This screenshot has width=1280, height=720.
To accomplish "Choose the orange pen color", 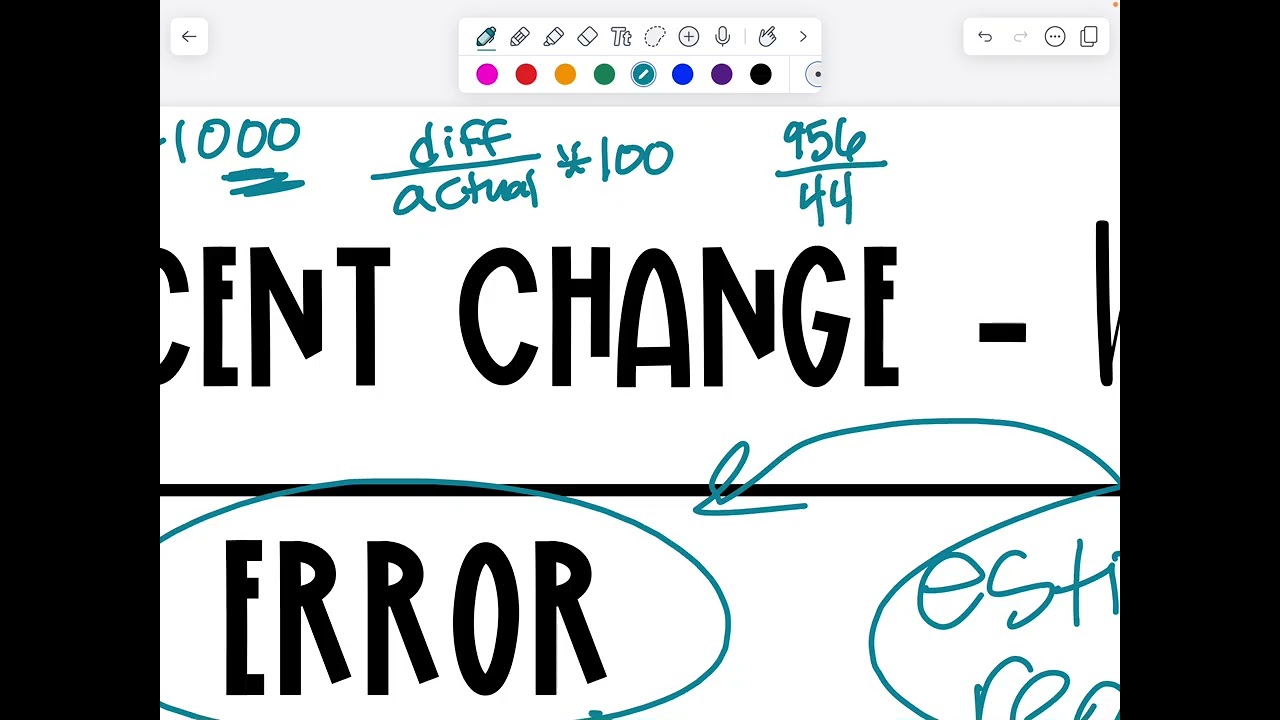I will 565,74.
